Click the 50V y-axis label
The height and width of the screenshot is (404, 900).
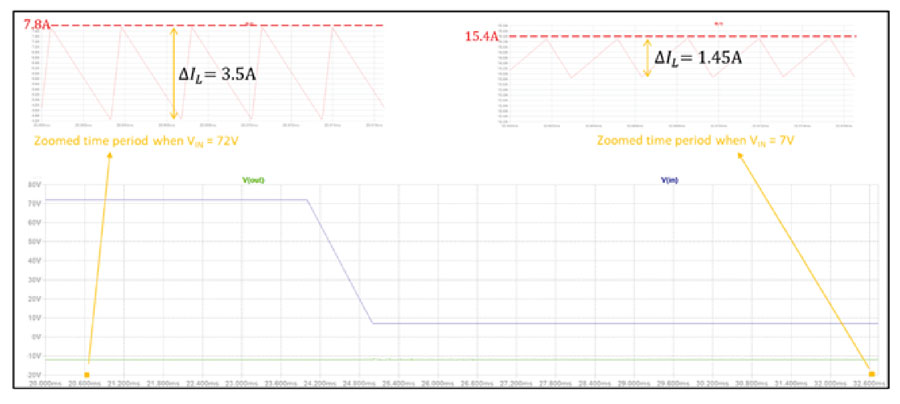click(x=34, y=242)
